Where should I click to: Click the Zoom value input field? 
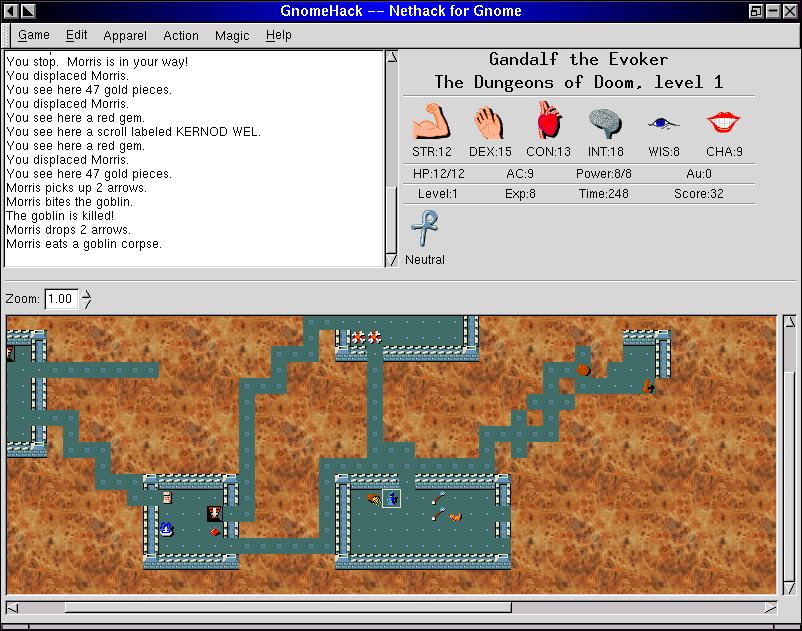coord(61,299)
